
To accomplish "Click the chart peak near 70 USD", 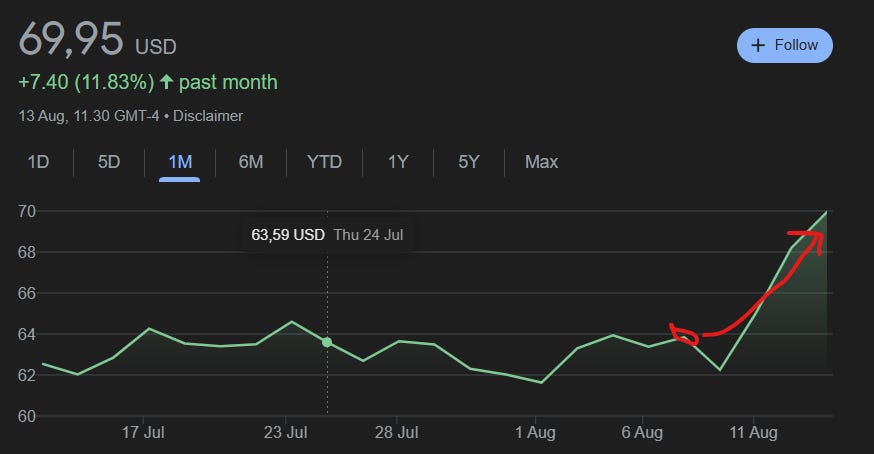I will tap(827, 212).
